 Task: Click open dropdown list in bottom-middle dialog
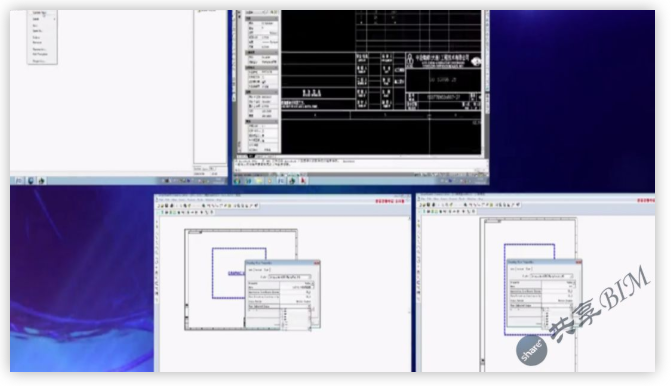[296, 320]
